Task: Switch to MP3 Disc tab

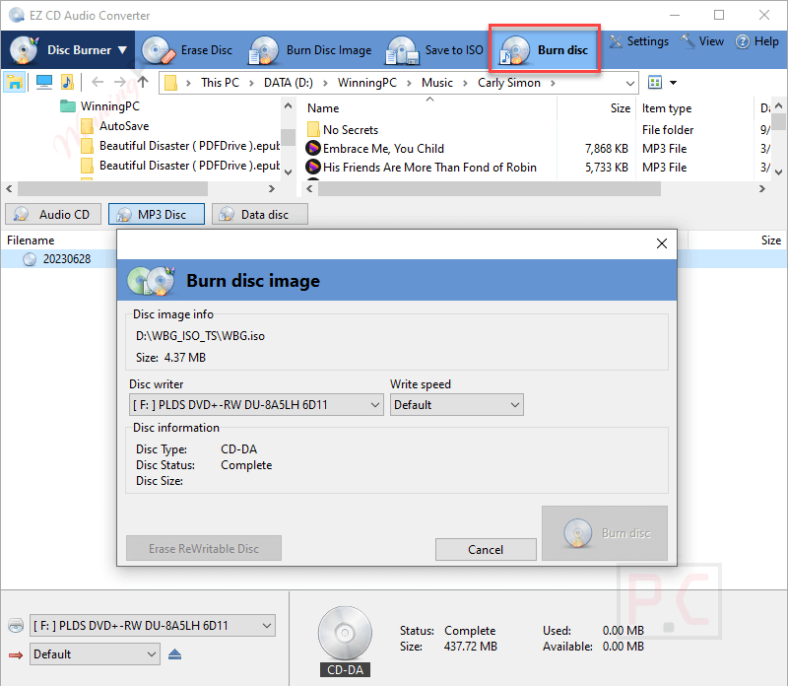Action: point(156,214)
